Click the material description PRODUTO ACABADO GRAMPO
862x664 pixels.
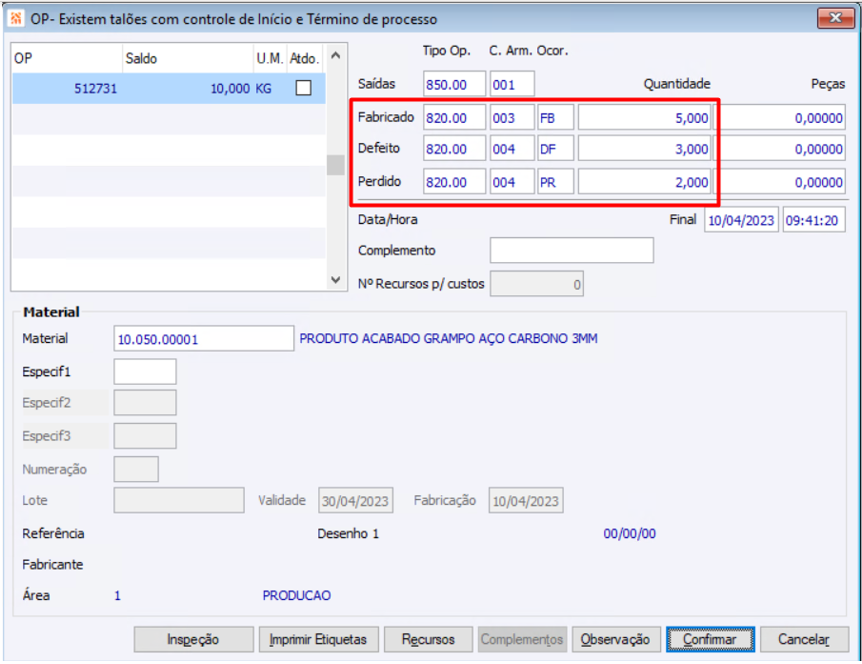coord(448,339)
